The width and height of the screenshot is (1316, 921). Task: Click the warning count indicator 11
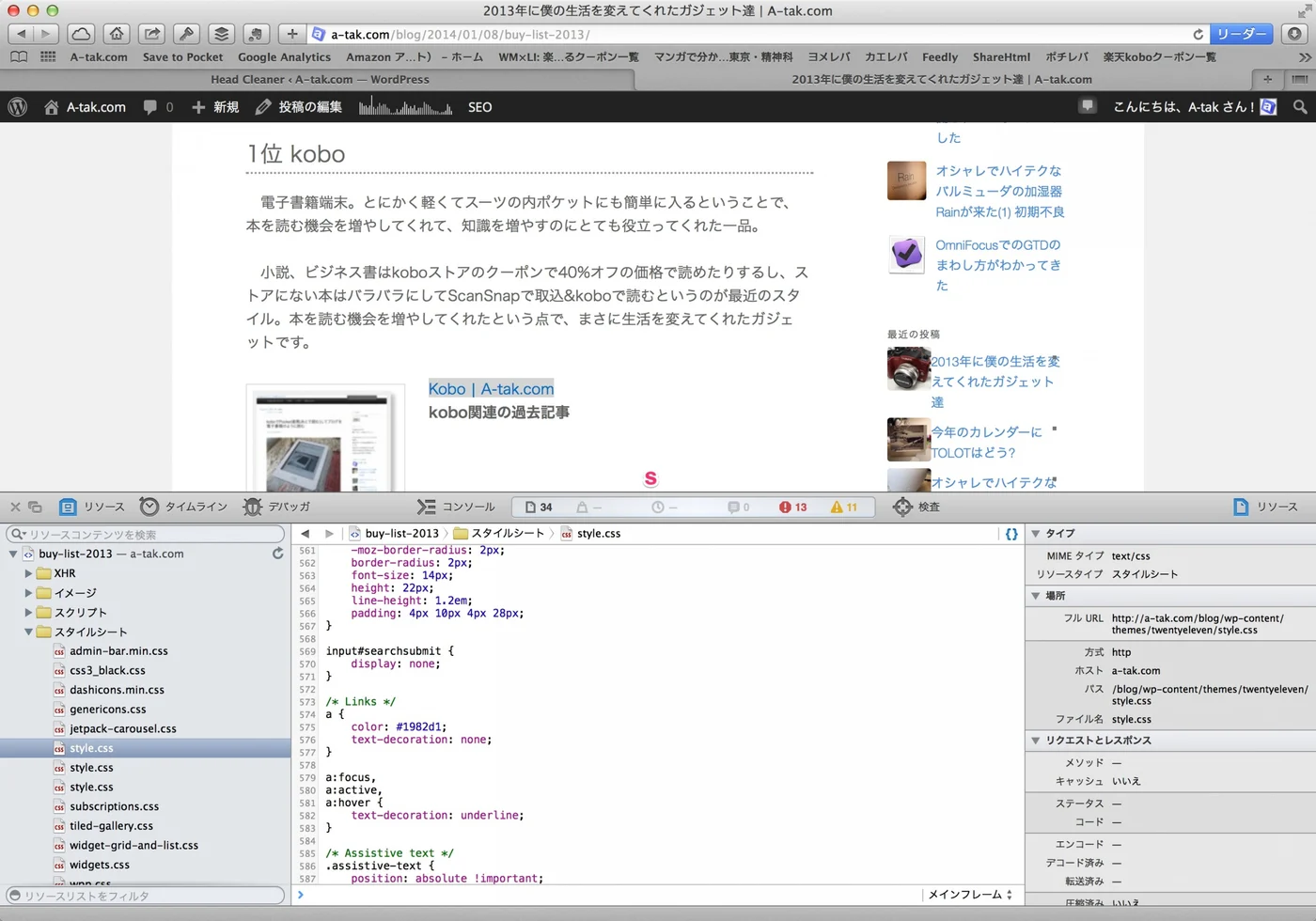click(x=843, y=507)
